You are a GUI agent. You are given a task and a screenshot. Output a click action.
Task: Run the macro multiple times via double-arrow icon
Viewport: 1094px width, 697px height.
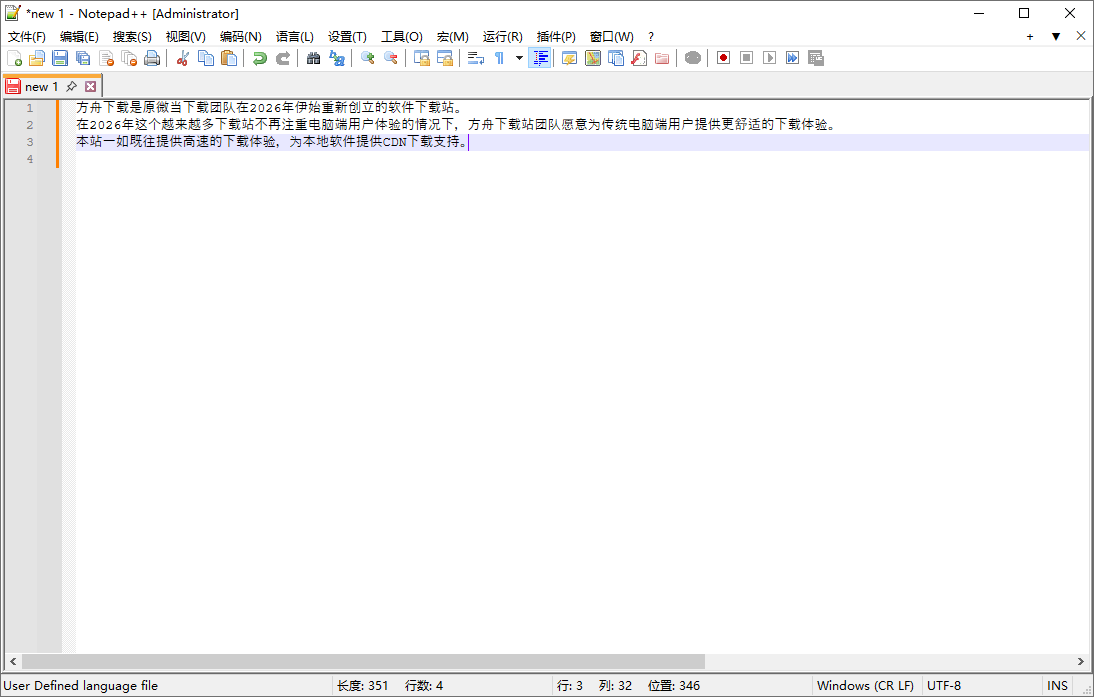click(x=792, y=58)
